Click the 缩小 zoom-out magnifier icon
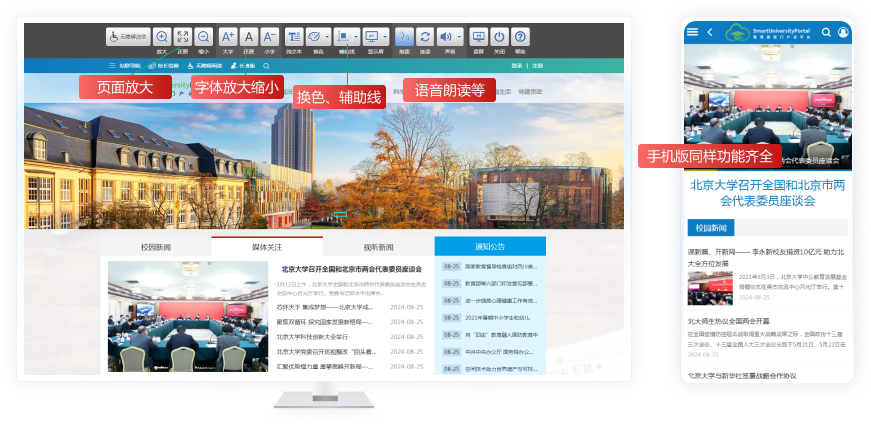The image size is (871, 424). (203, 37)
